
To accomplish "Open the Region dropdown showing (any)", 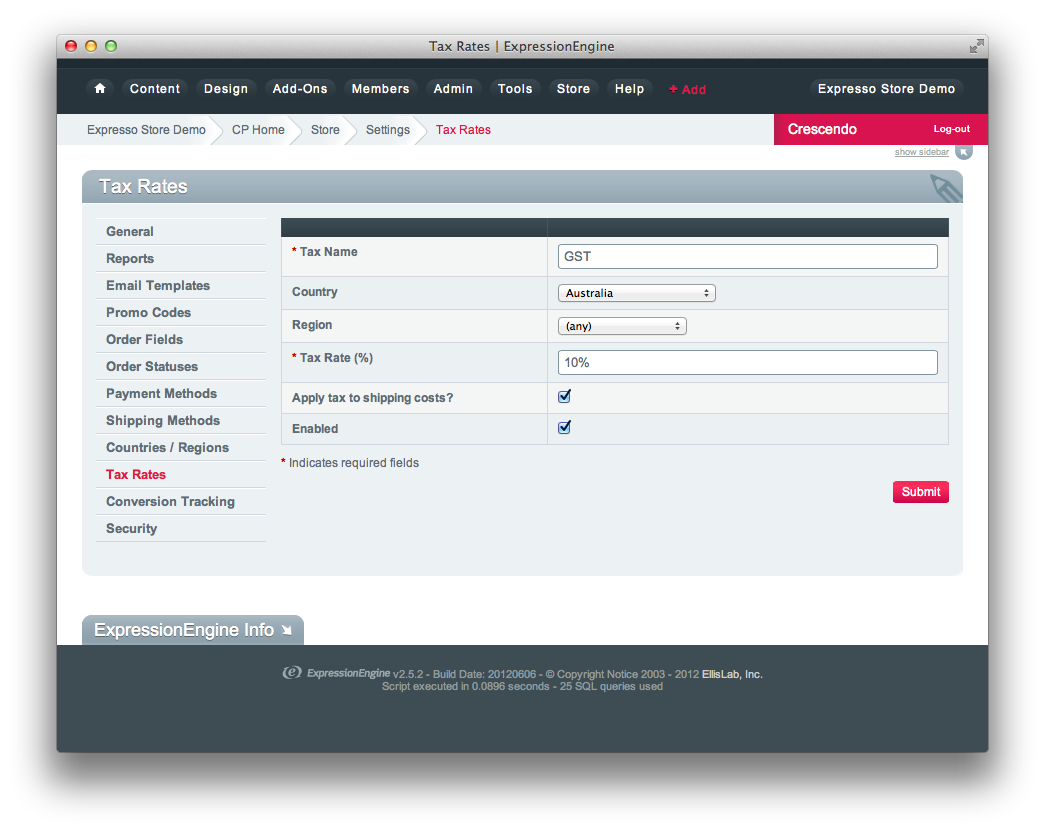I will [x=622, y=326].
